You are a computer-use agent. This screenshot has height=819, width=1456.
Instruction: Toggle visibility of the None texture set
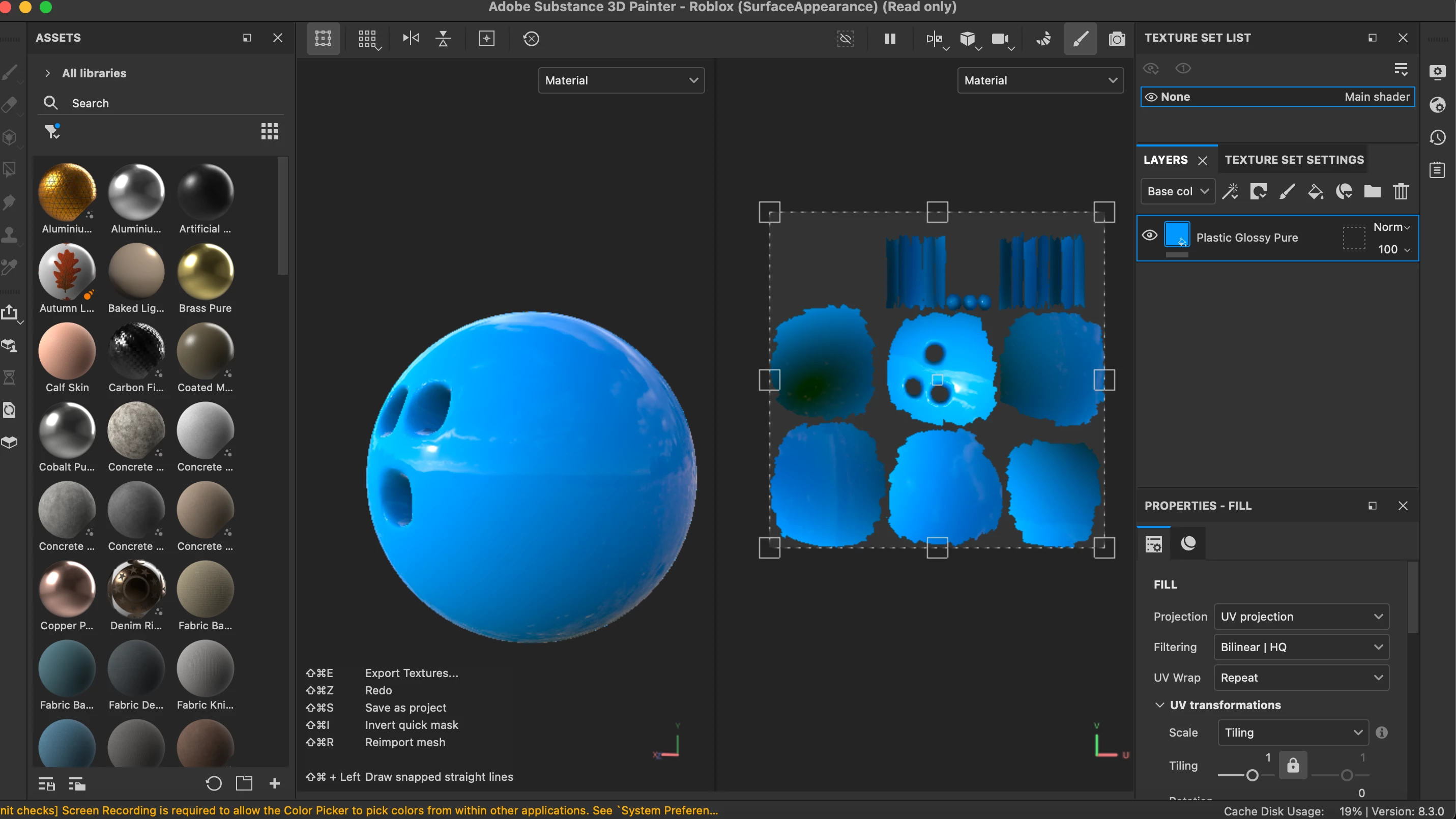tap(1151, 97)
